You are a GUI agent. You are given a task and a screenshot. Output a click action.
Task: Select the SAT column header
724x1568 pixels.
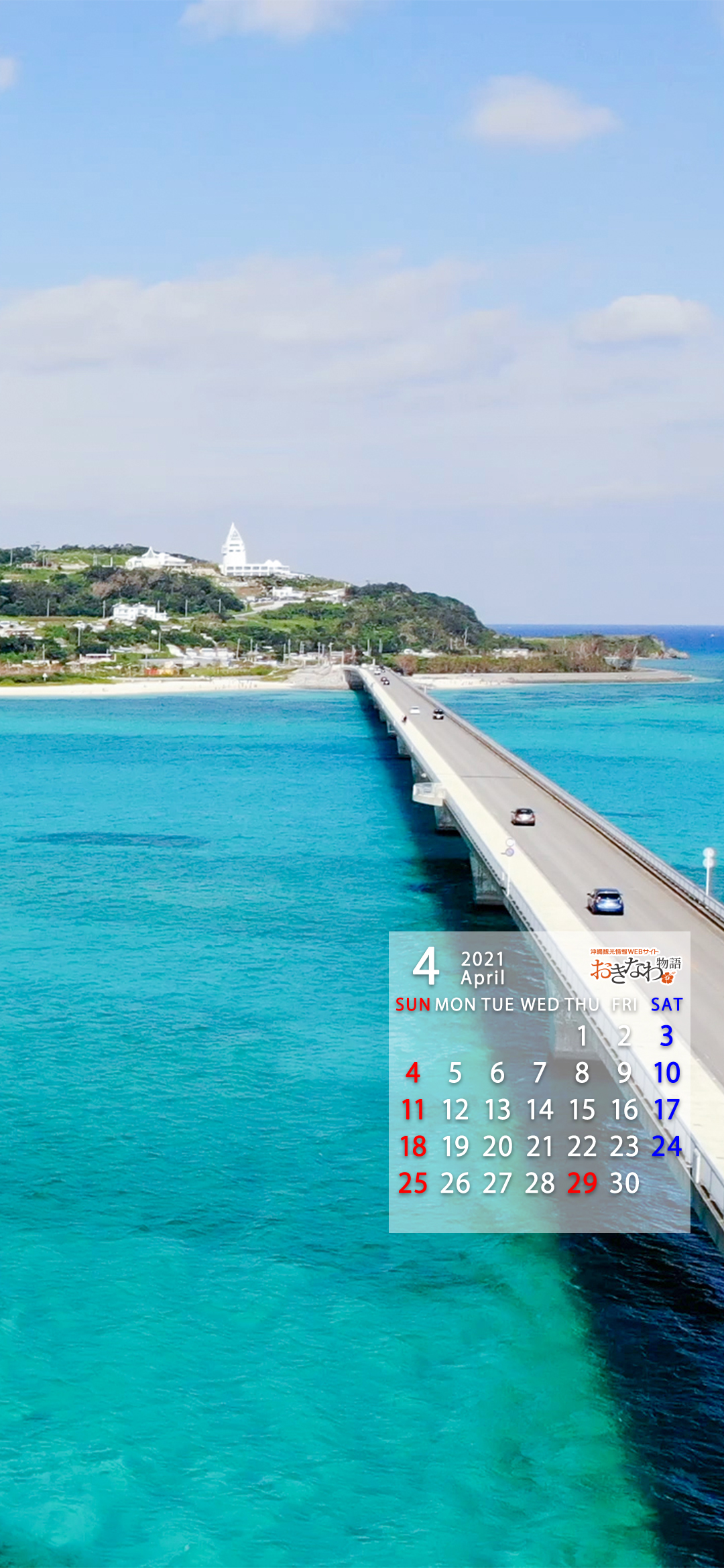pos(666,1004)
